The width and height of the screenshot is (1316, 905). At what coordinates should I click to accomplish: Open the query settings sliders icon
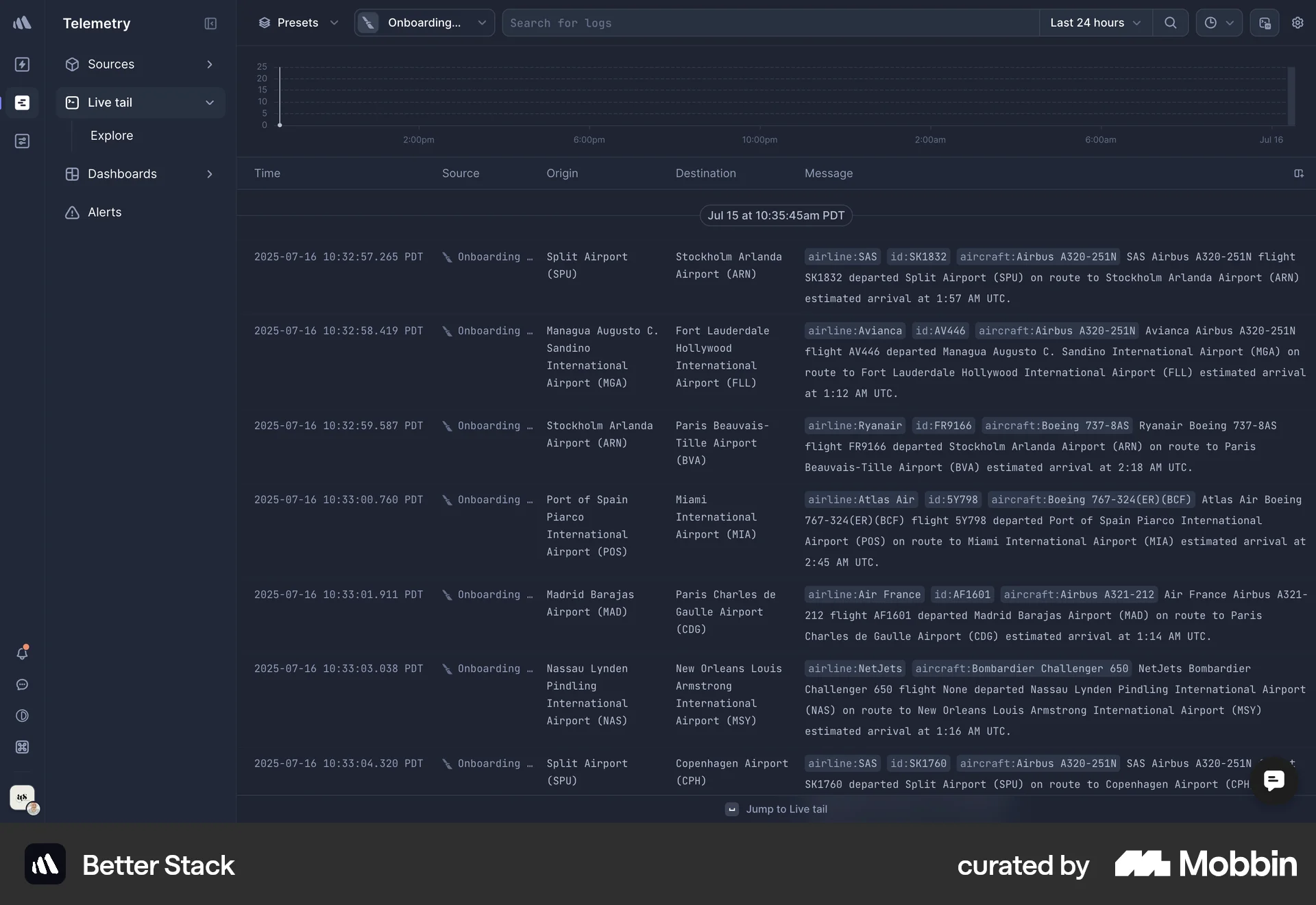tap(23, 141)
